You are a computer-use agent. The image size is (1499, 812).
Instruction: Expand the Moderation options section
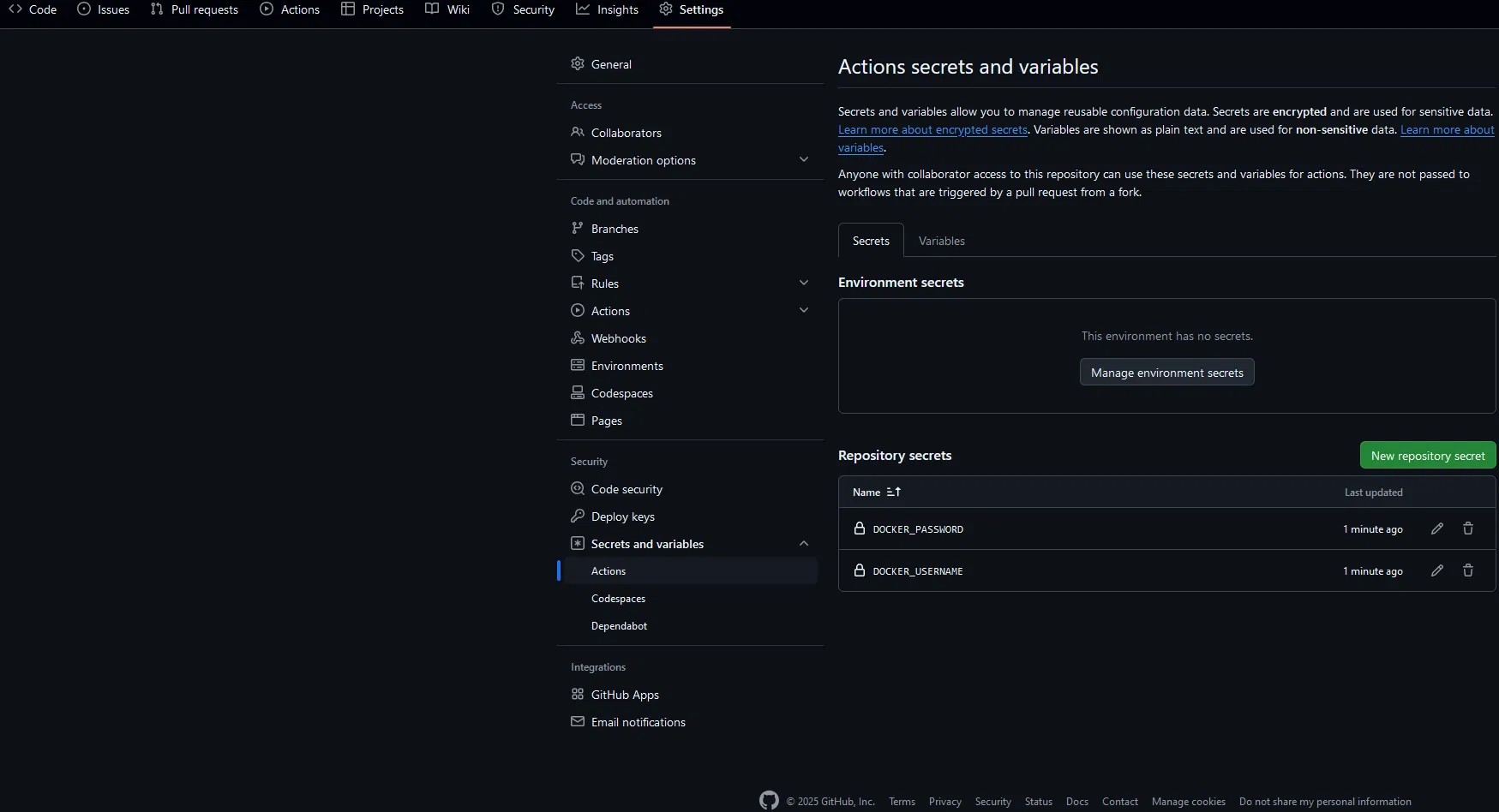tap(803, 159)
